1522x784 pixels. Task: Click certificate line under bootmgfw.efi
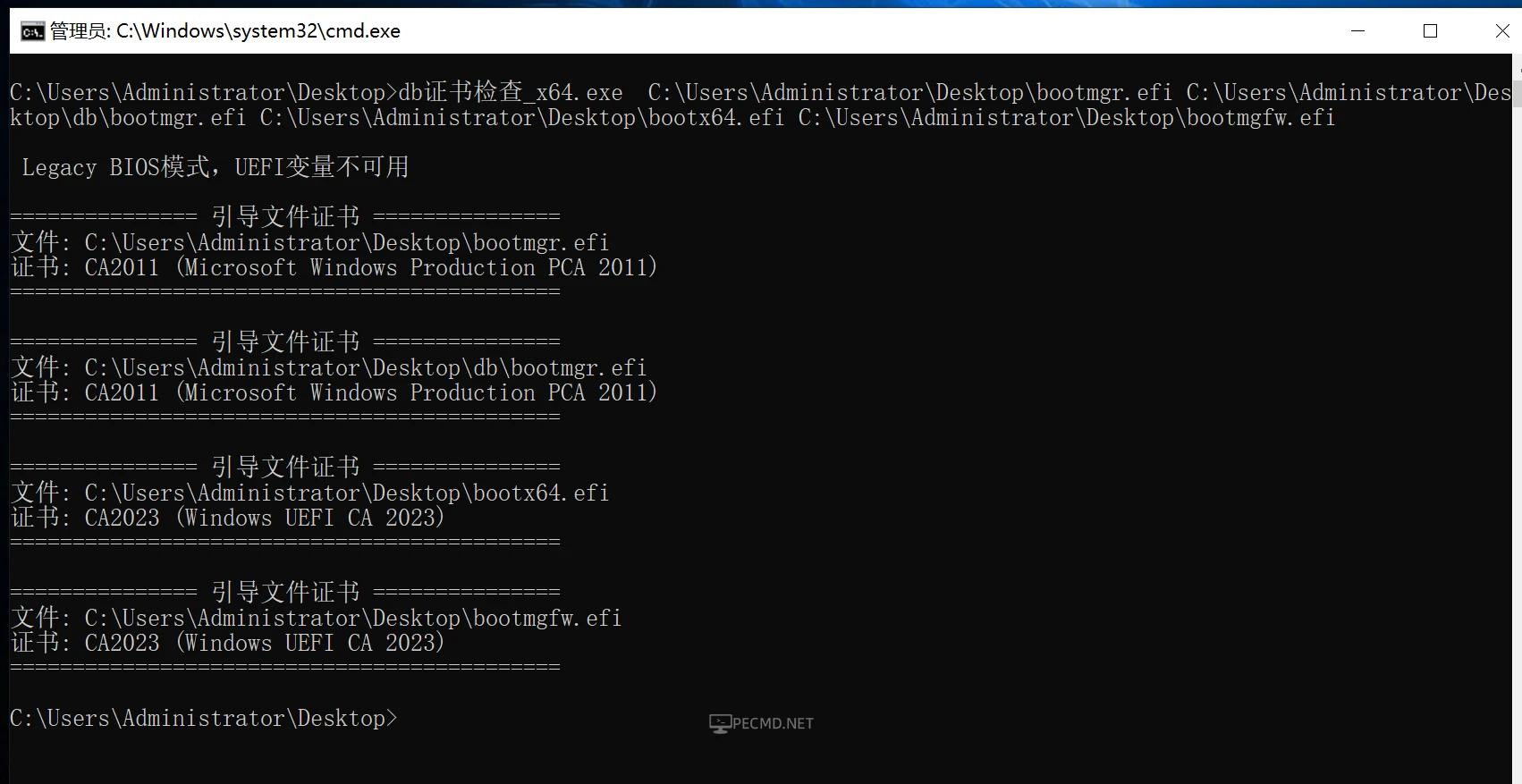pyautogui.click(x=227, y=643)
